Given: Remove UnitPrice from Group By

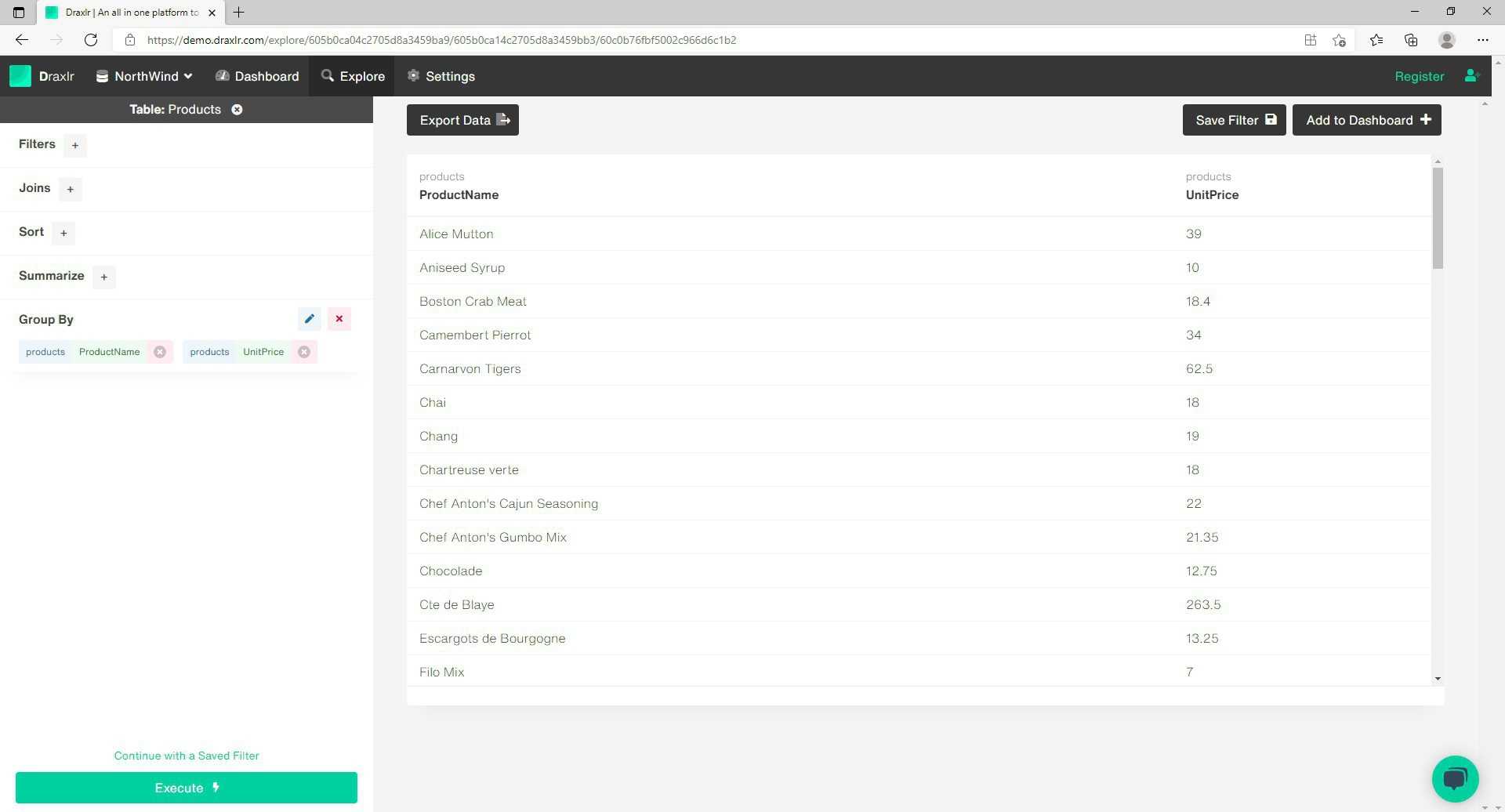Looking at the screenshot, I should coord(304,352).
